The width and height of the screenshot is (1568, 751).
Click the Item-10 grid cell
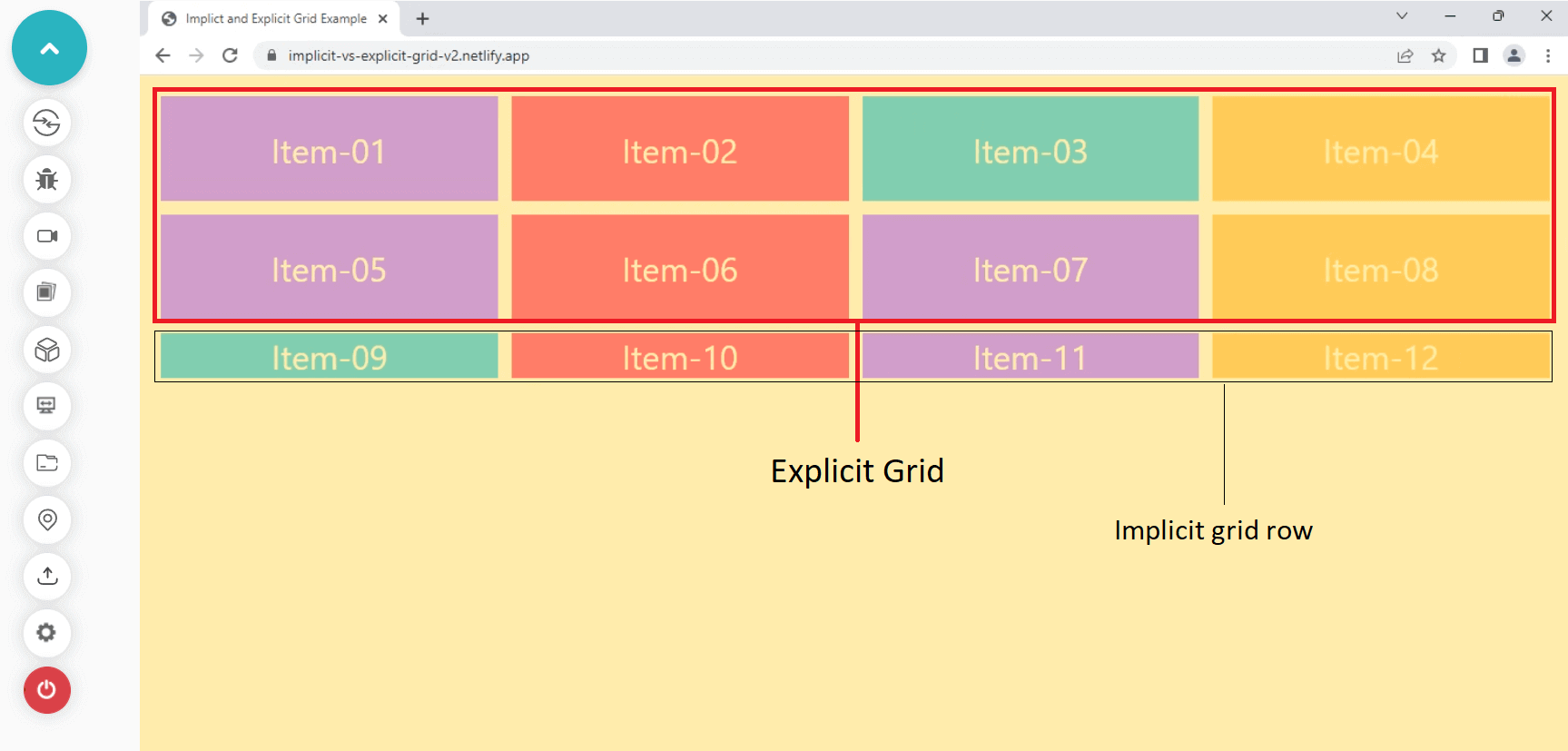(x=680, y=356)
